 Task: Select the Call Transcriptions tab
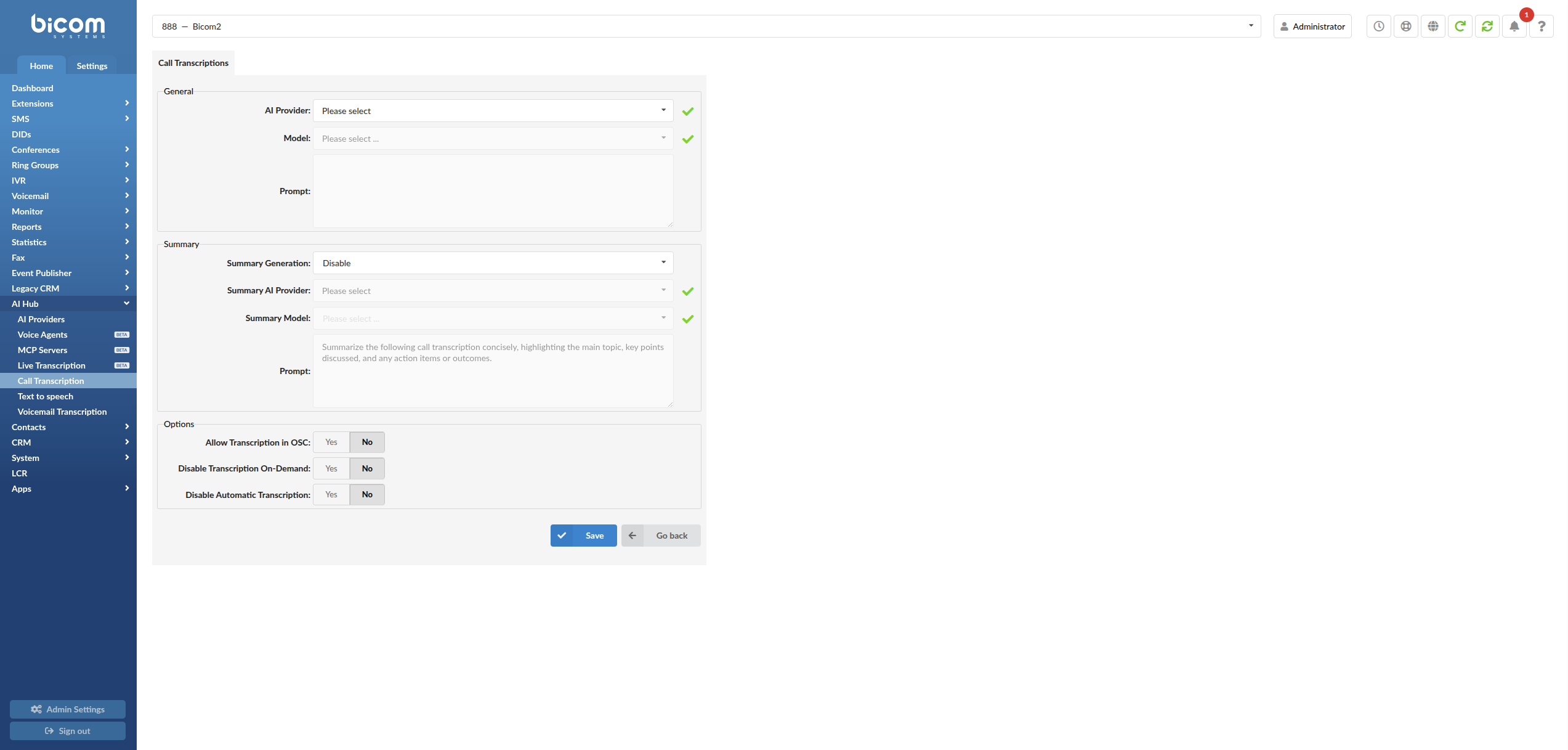tap(193, 63)
